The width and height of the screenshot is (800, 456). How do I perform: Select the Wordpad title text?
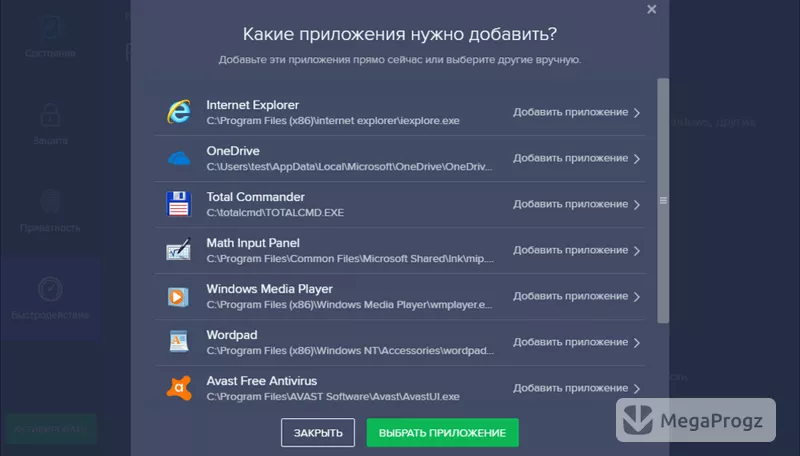(232, 335)
